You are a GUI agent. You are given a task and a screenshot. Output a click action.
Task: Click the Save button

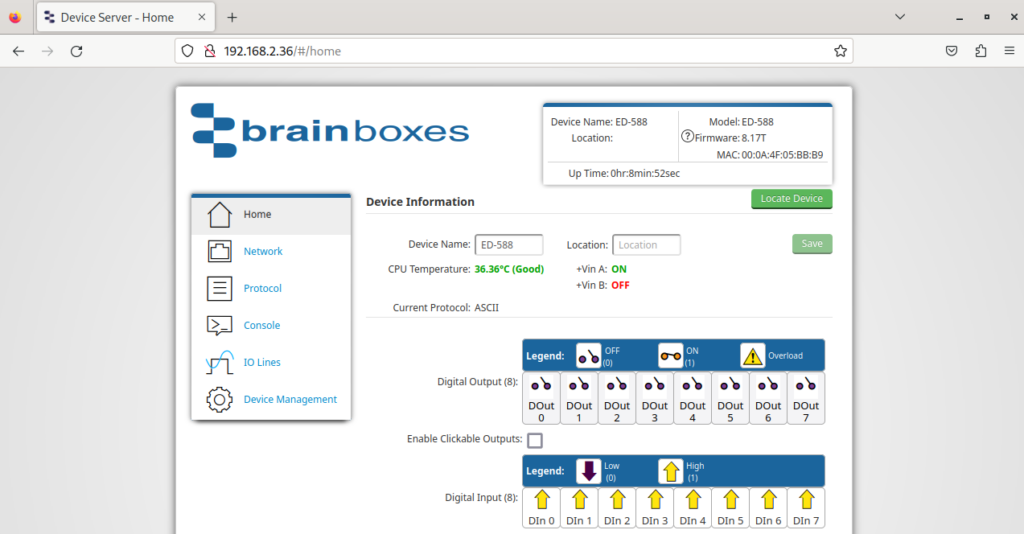812,243
